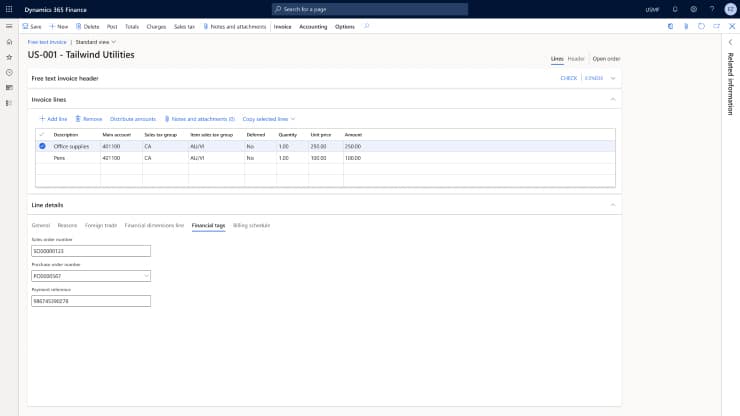
Task: Click in the Search for a page box
Action: click(x=370, y=9)
